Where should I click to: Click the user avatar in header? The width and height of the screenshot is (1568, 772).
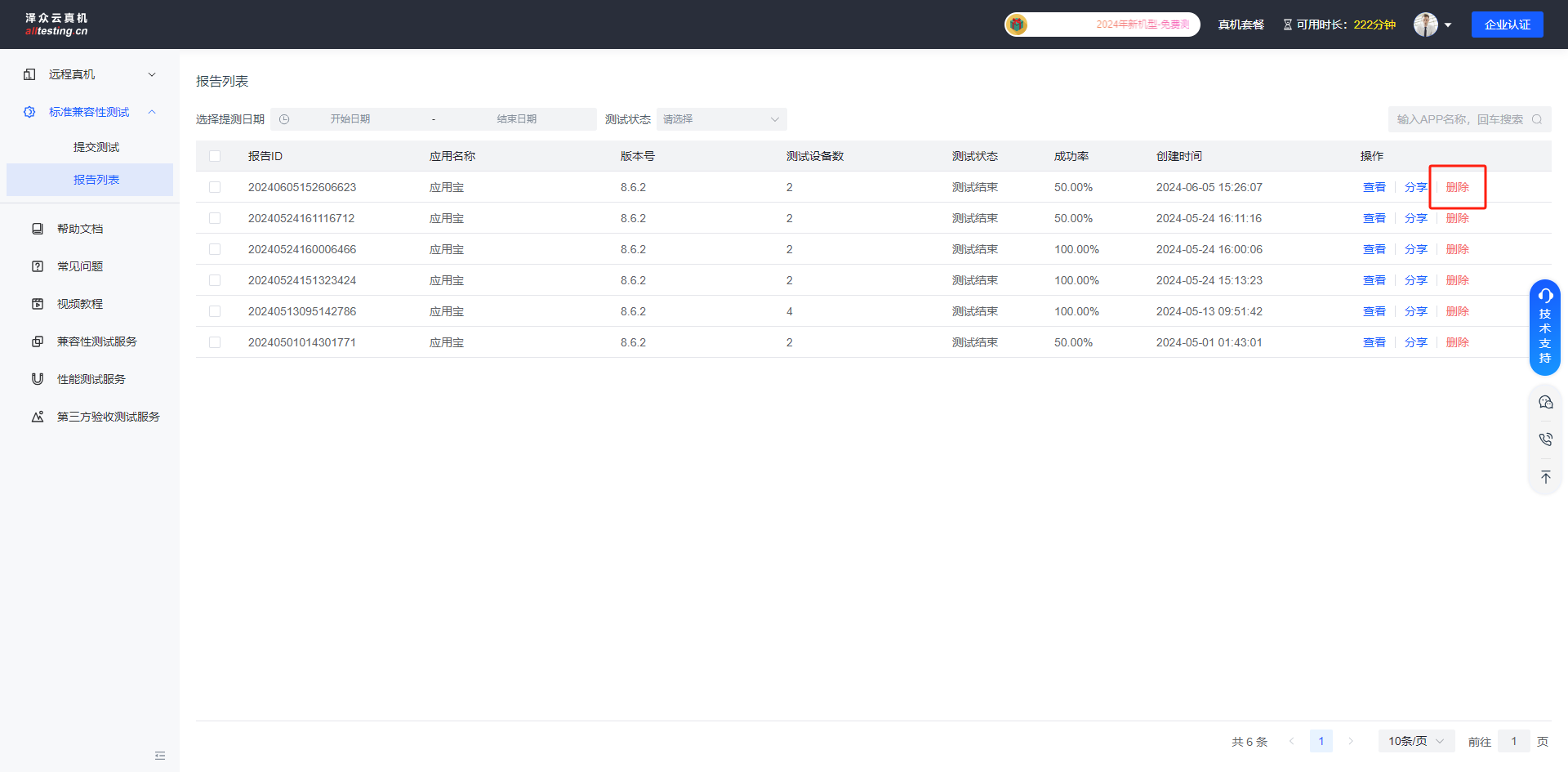pyautogui.click(x=1425, y=25)
